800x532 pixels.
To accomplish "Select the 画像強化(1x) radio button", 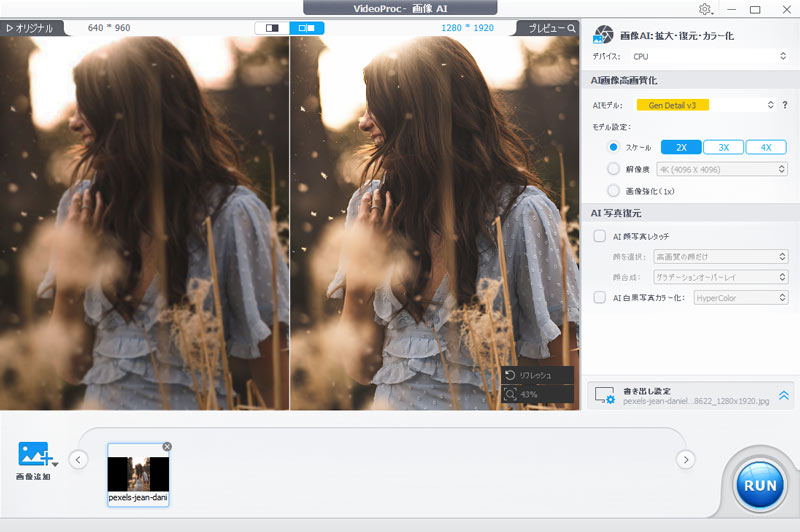I will [613, 191].
